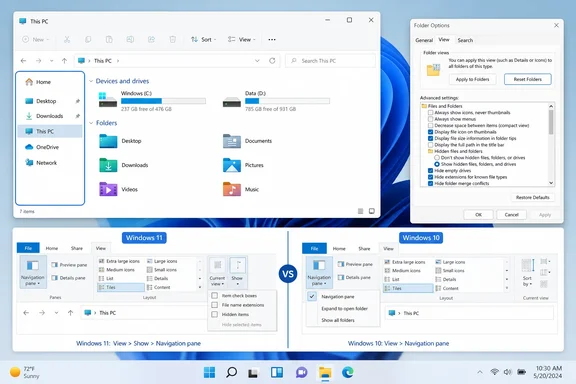Screen dimensions: 576x384
Task: Click the Share icon in File Explorer toolbar
Action: [151, 39]
